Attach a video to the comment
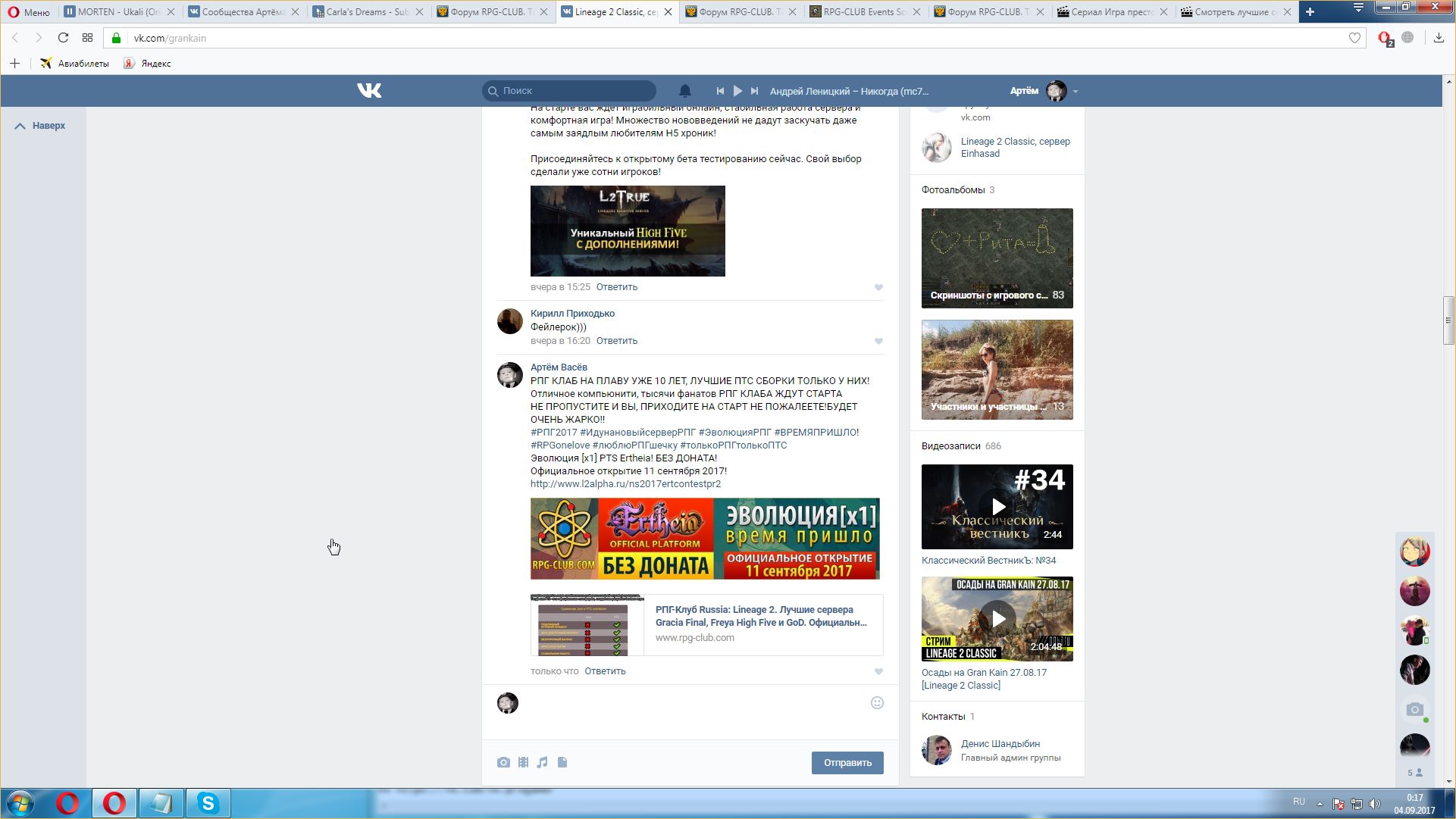Screen dimensions: 1456x819 tap(523, 763)
